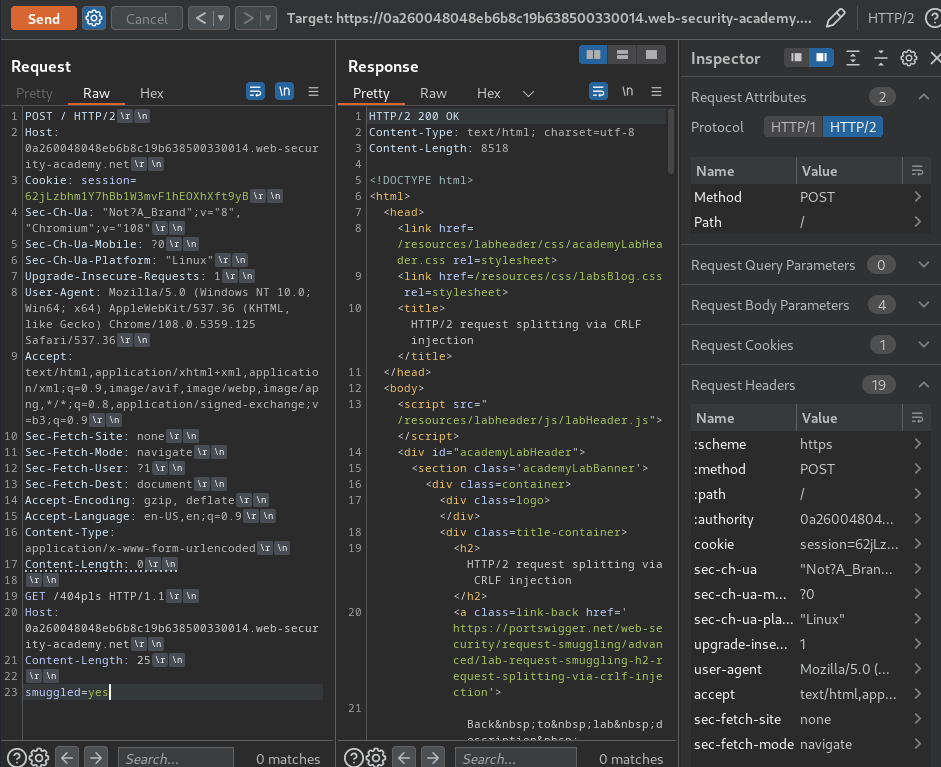Select HTTP/2 protocol in Inspector
941x767 pixels.
pyautogui.click(x=853, y=127)
